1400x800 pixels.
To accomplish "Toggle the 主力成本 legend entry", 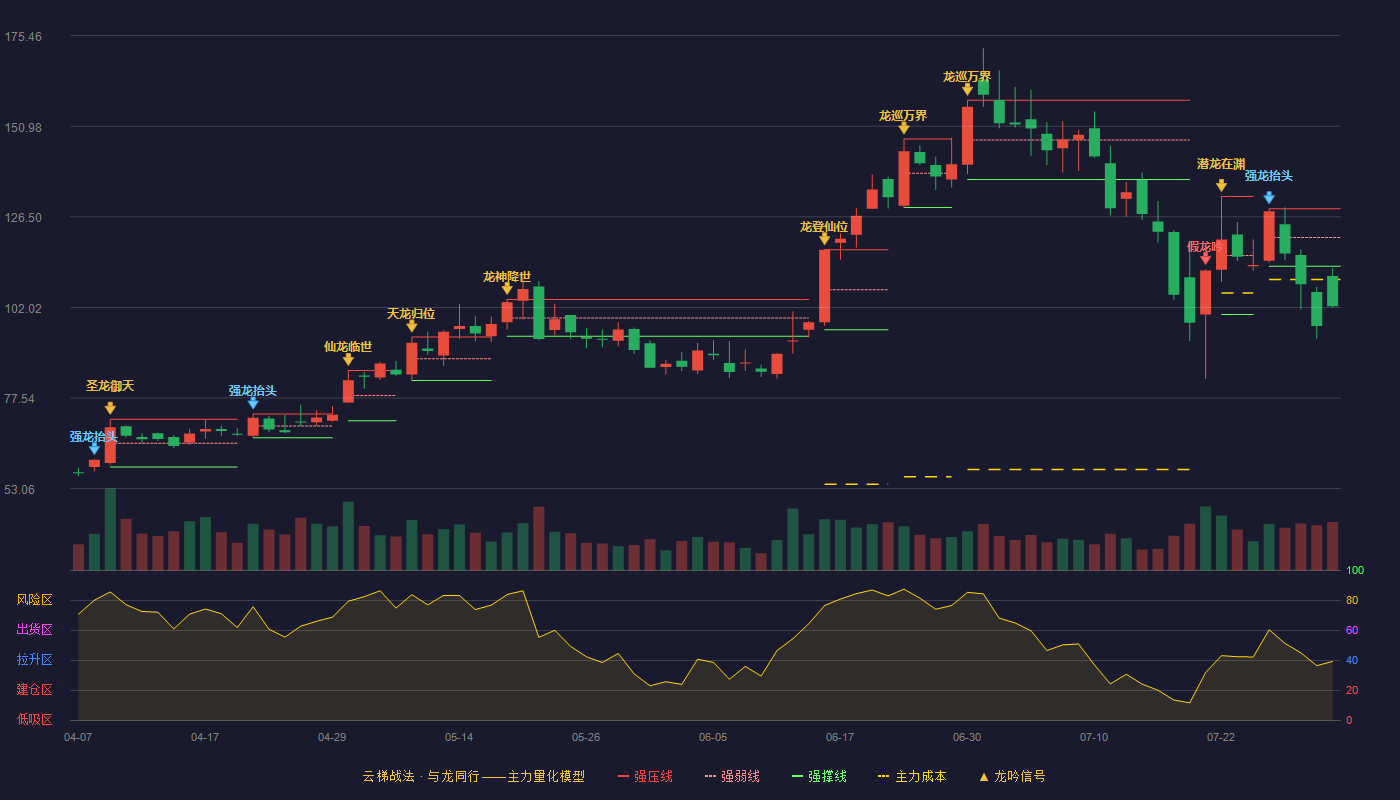I will click(x=912, y=776).
